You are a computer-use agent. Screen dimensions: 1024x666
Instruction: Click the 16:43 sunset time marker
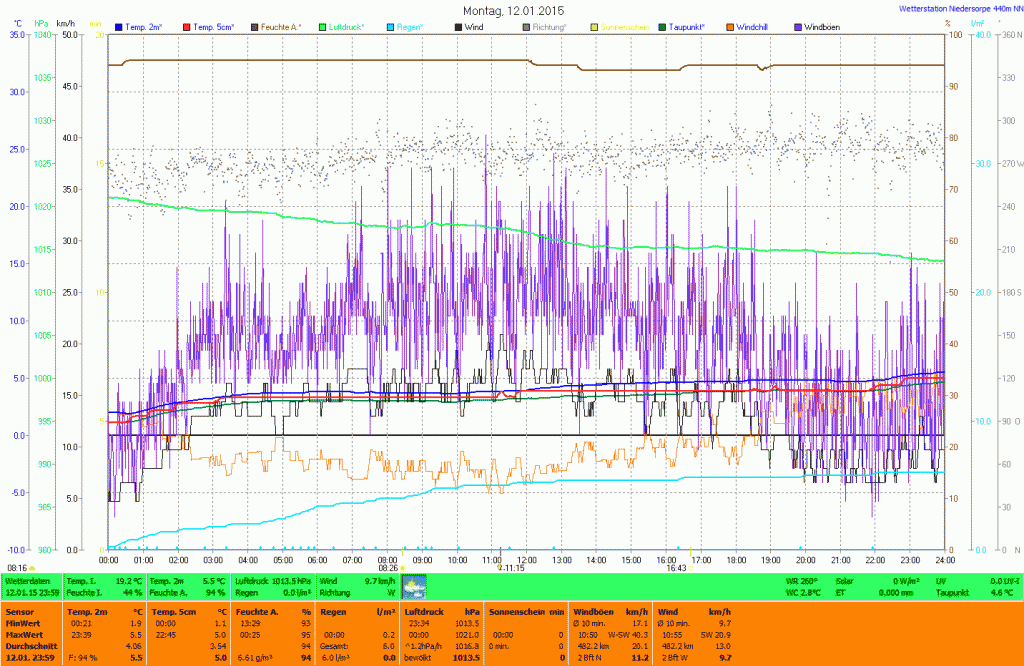point(675,568)
